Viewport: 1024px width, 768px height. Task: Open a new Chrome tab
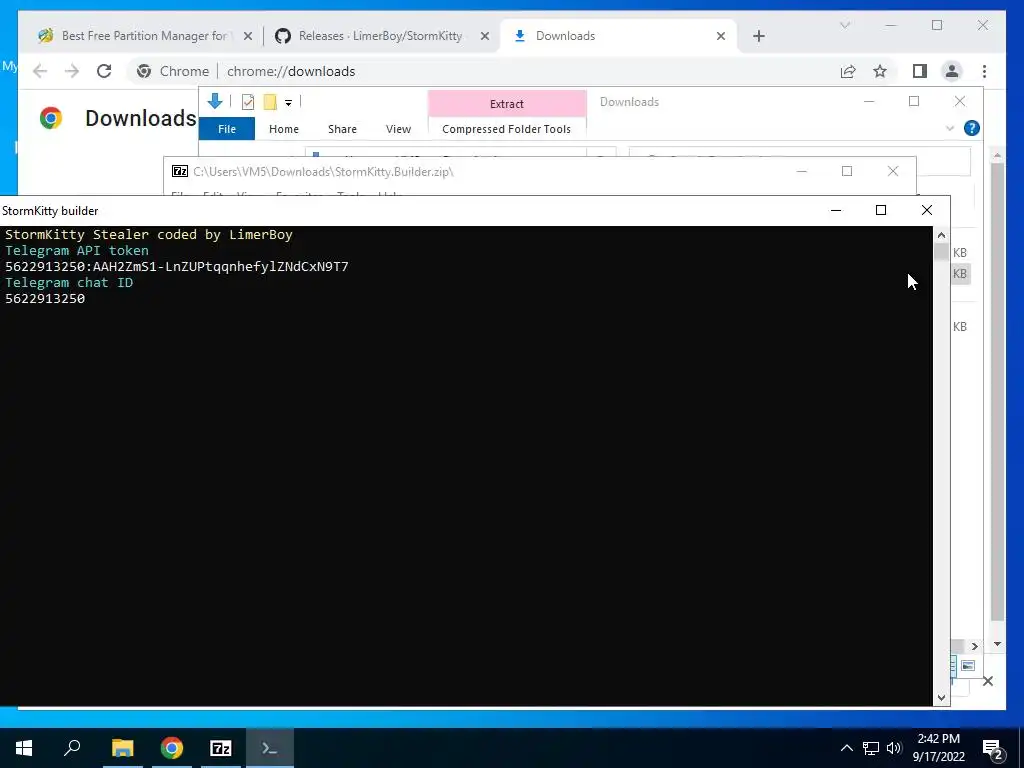click(x=758, y=36)
